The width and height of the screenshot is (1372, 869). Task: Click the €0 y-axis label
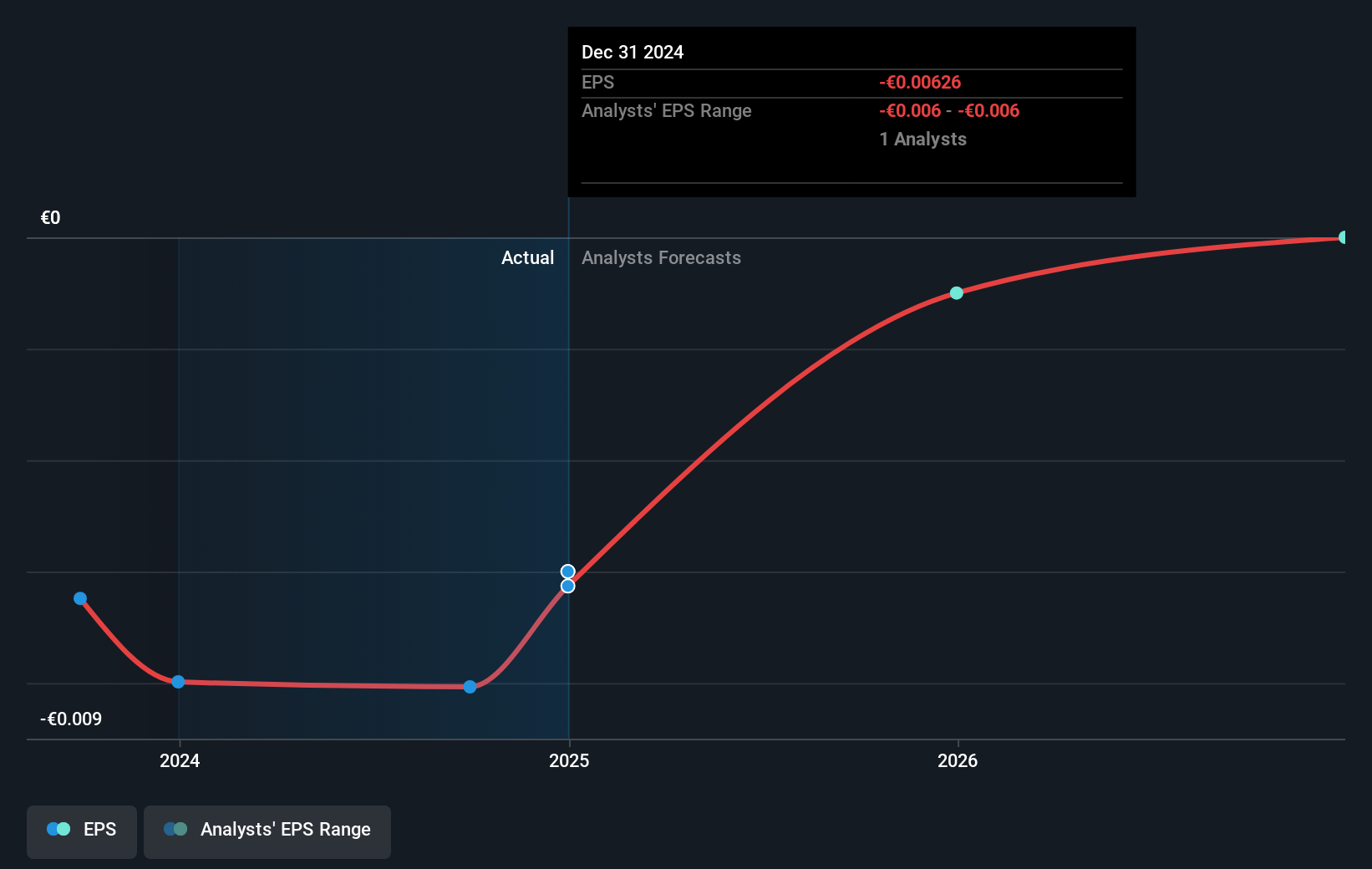click(x=51, y=218)
